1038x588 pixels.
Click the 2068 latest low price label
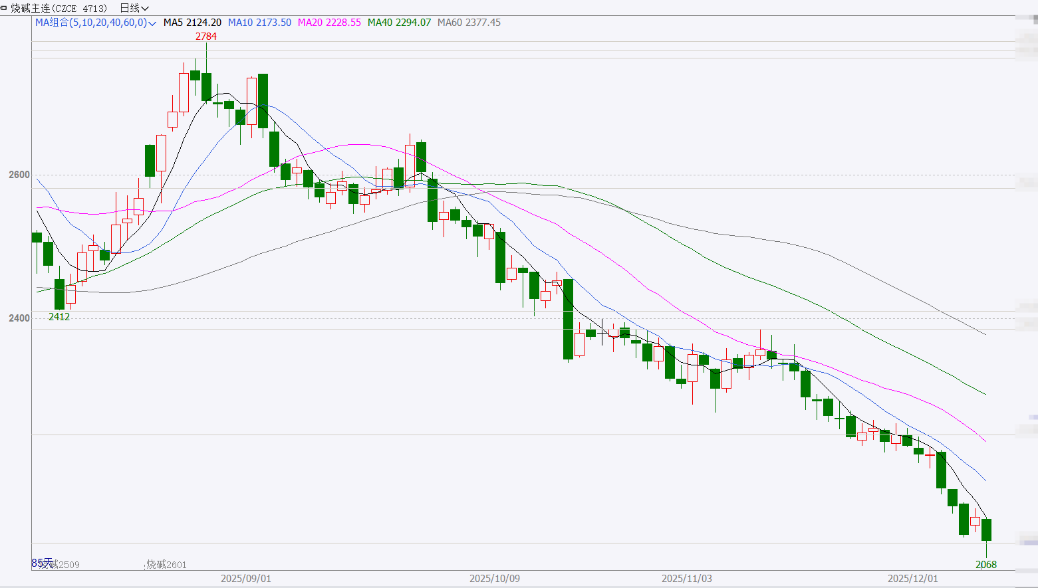[x=985, y=566]
